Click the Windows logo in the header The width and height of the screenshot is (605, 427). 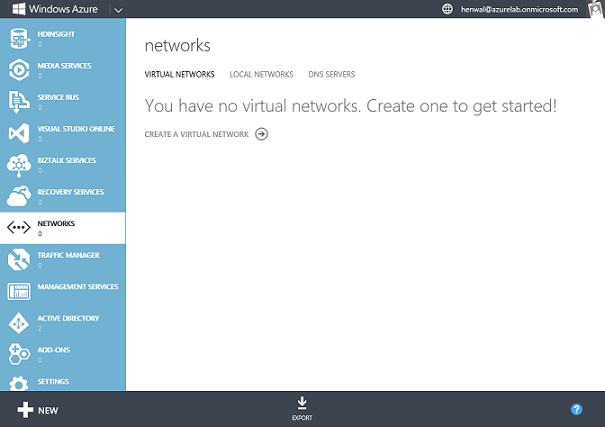[19, 9]
